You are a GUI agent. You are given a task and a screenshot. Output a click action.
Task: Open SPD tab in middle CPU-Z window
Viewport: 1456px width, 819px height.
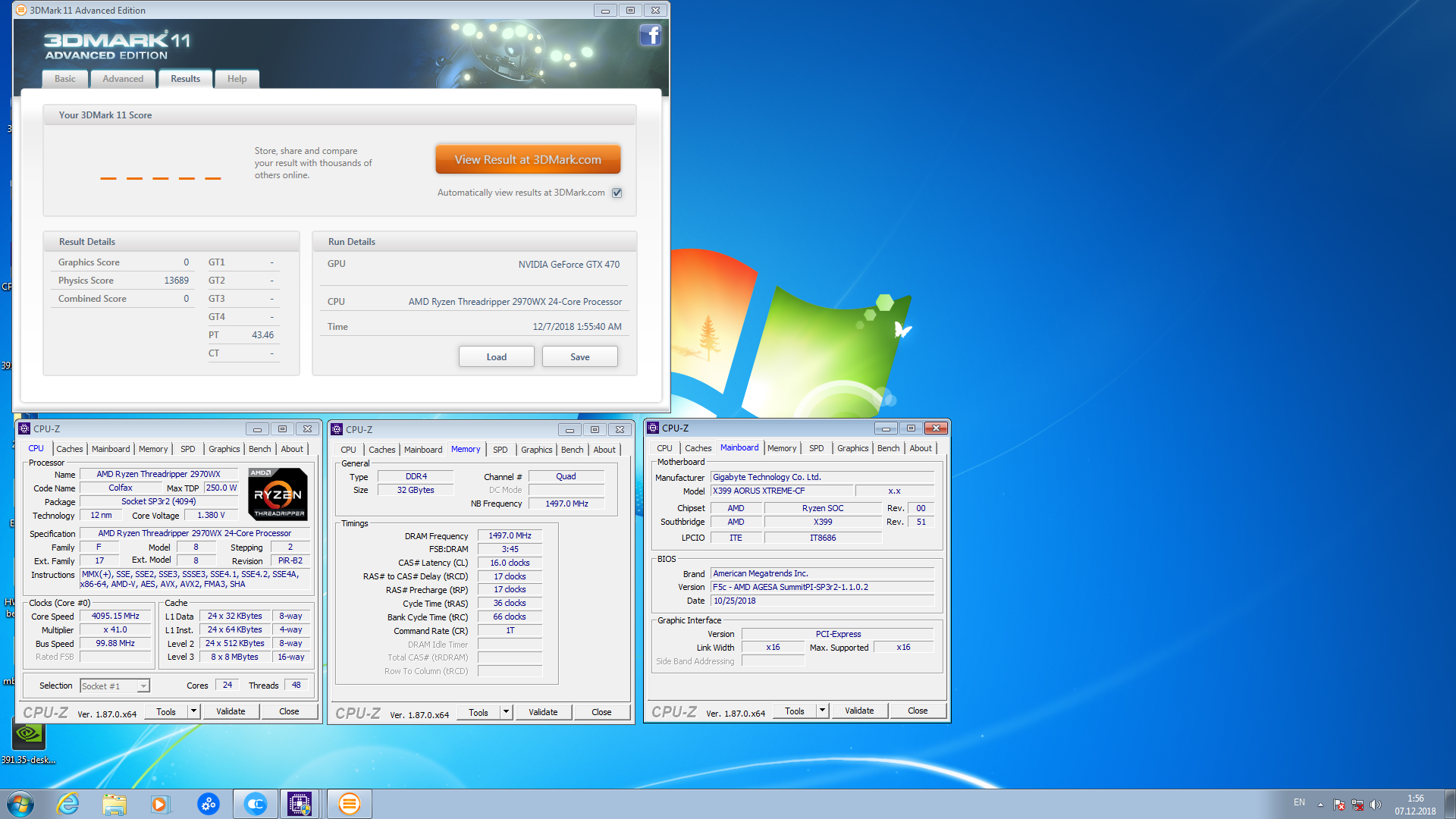[500, 450]
